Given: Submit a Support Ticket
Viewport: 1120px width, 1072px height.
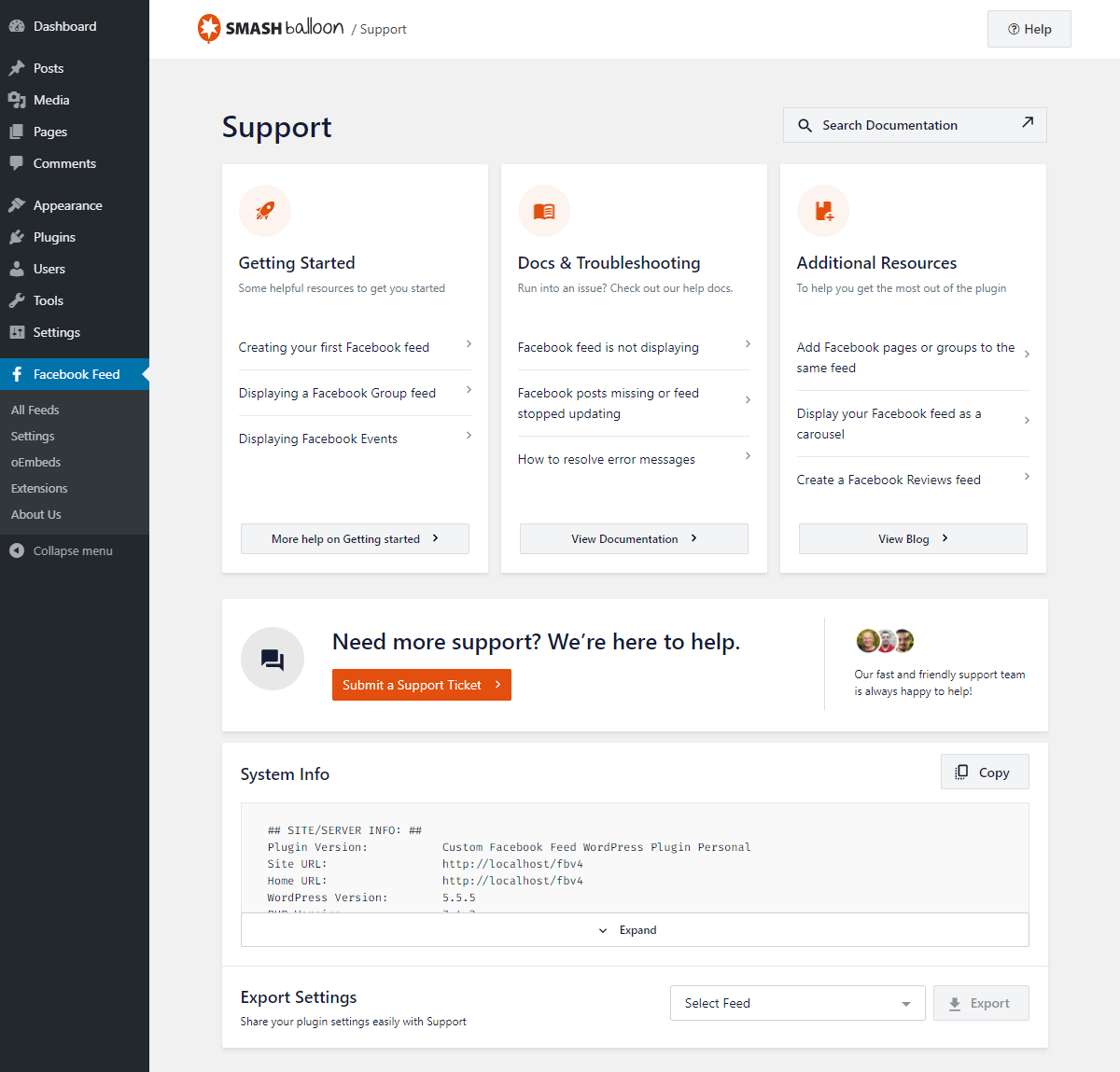Looking at the screenshot, I should coord(421,685).
